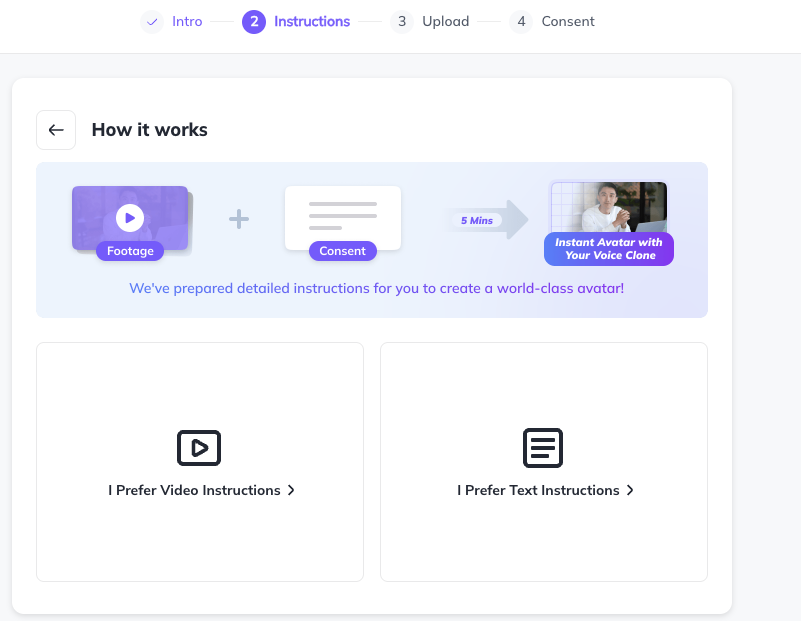
Task: Choose I Prefer Text Instructions
Action: [538, 490]
